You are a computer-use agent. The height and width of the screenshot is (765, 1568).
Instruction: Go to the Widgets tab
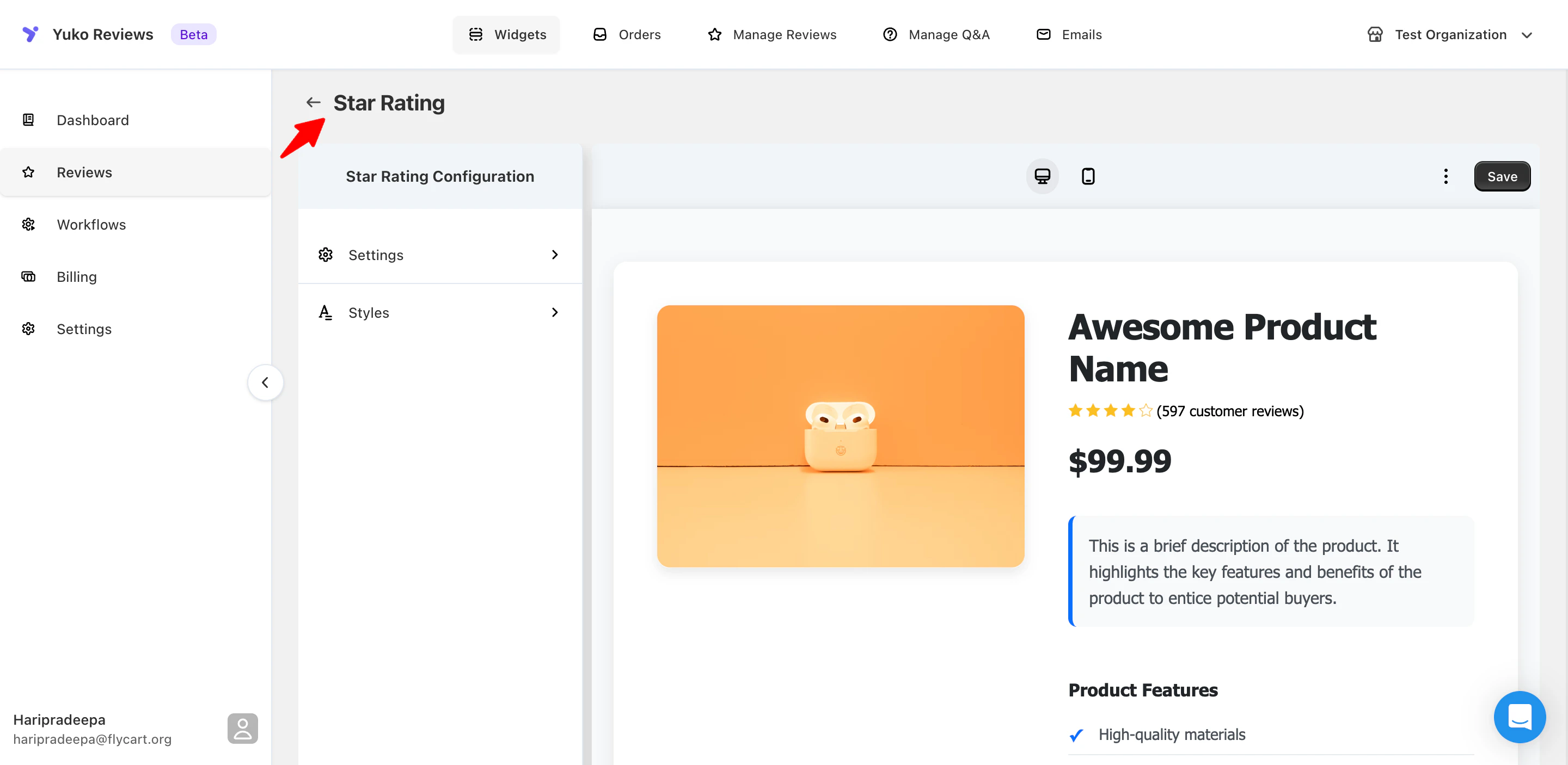[506, 35]
